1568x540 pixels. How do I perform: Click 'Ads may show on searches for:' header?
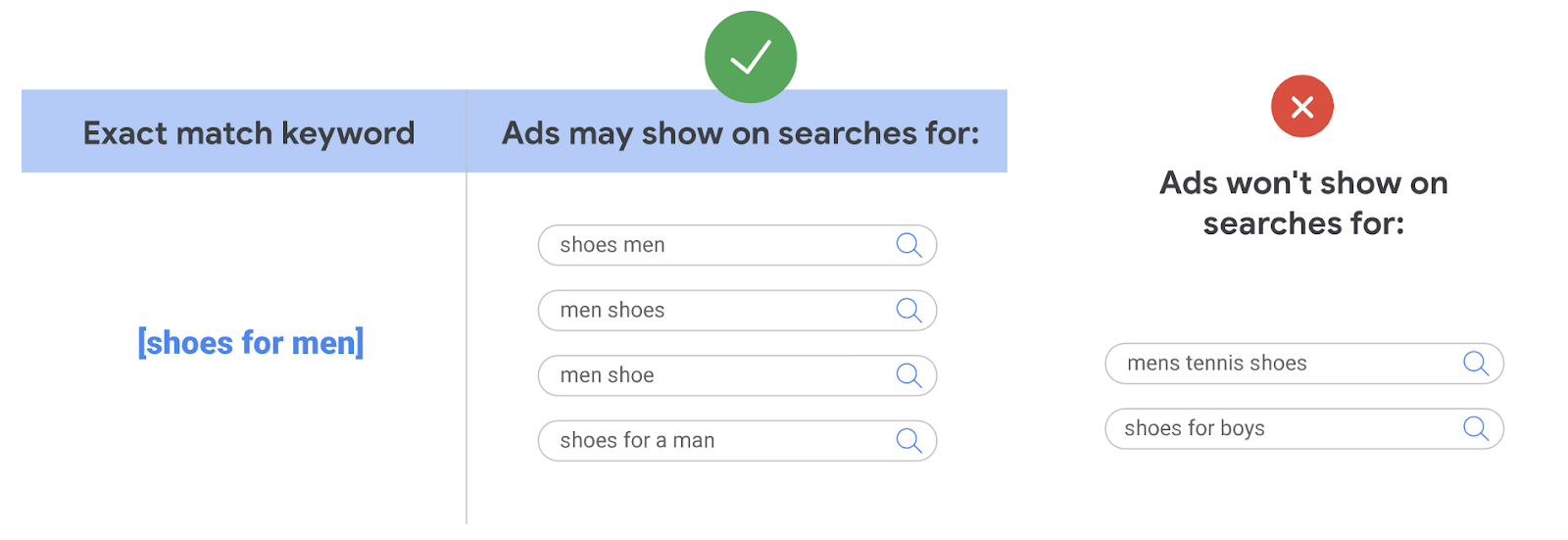pos(741,133)
